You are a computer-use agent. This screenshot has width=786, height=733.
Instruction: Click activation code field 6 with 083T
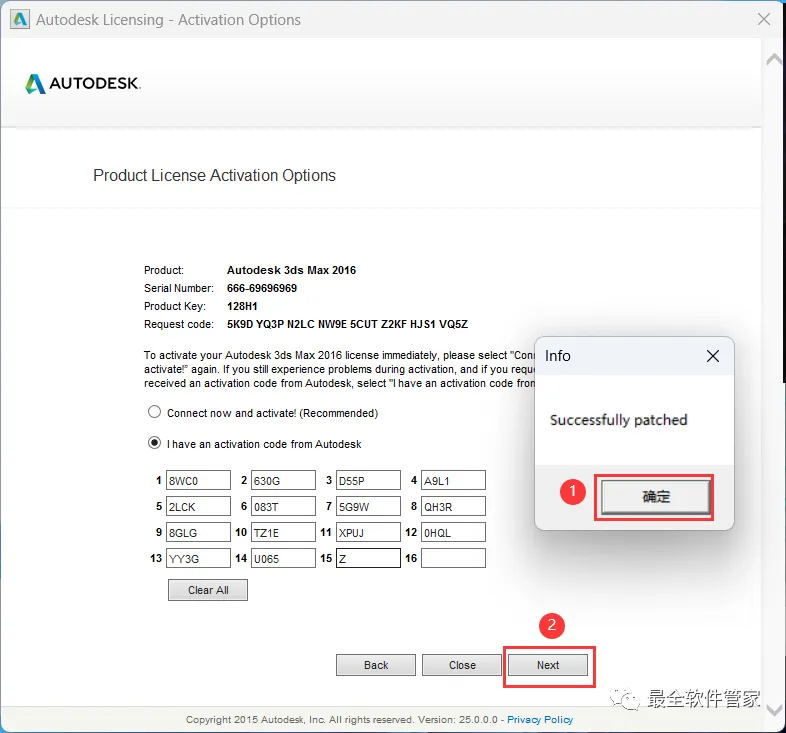point(283,506)
